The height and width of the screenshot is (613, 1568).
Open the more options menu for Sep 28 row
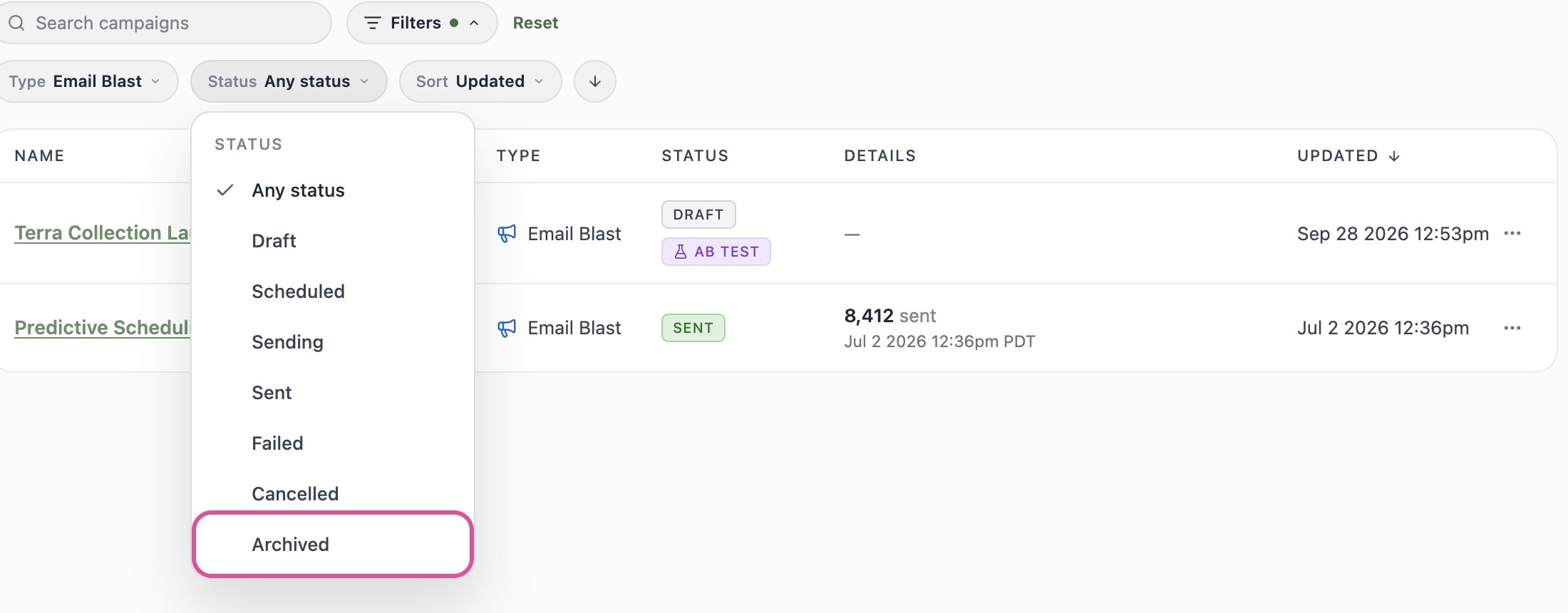[x=1512, y=234]
